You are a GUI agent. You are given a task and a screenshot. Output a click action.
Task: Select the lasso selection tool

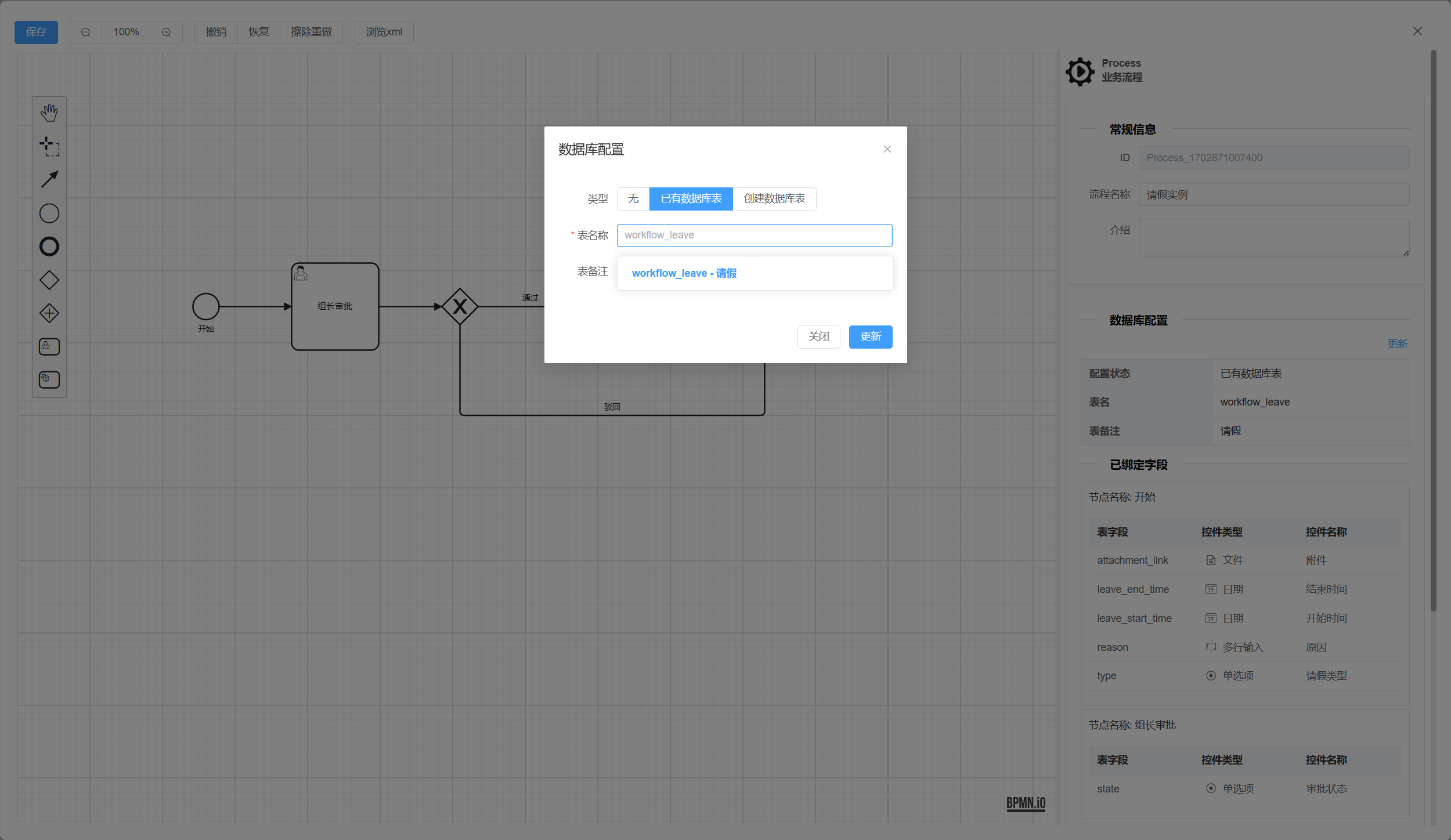tap(49, 146)
